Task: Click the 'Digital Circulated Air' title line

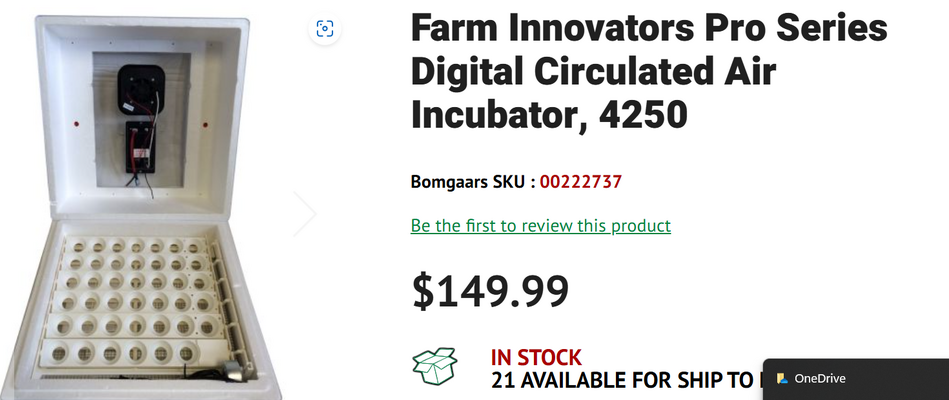Action: click(x=593, y=73)
